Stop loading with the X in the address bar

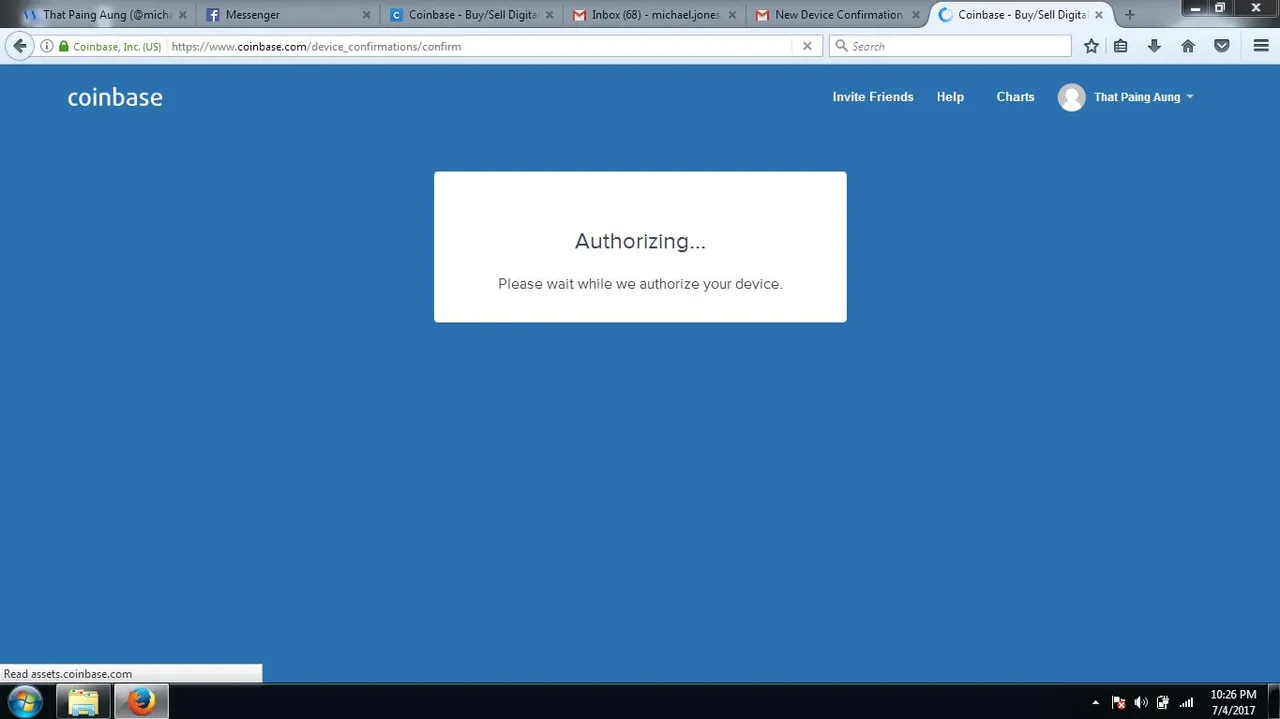click(x=808, y=46)
